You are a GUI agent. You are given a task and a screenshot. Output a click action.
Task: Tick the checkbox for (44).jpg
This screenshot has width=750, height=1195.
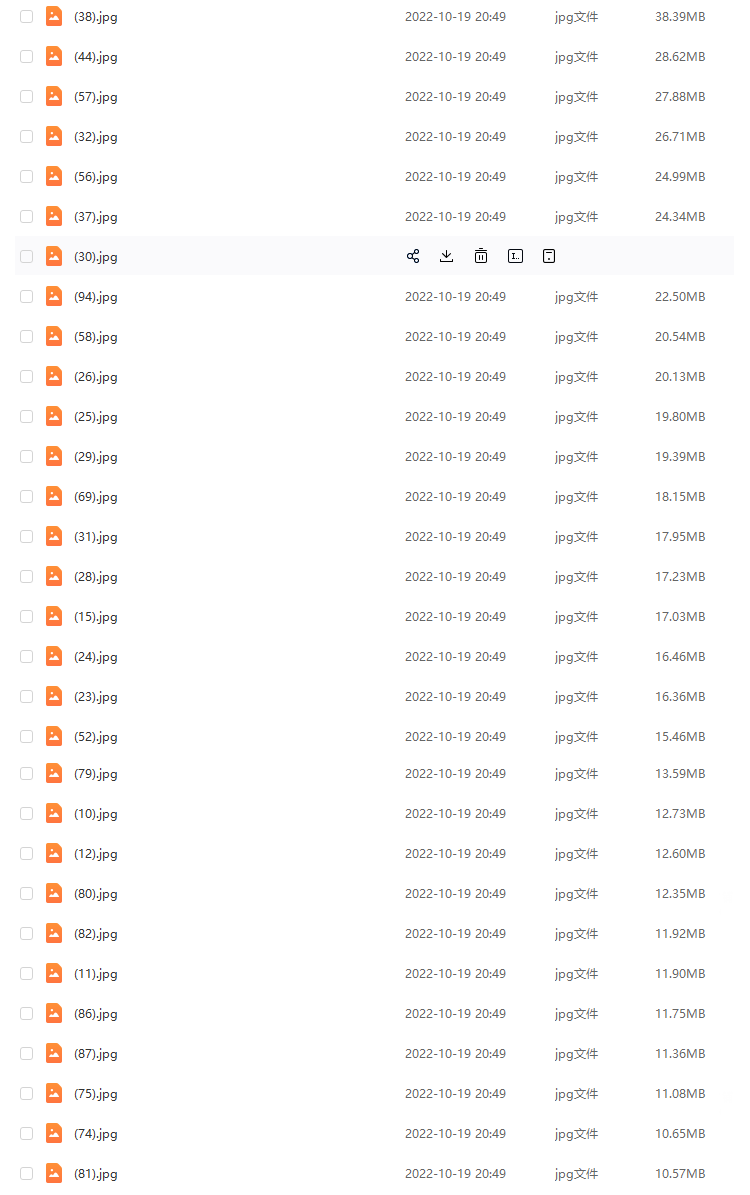click(x=27, y=57)
